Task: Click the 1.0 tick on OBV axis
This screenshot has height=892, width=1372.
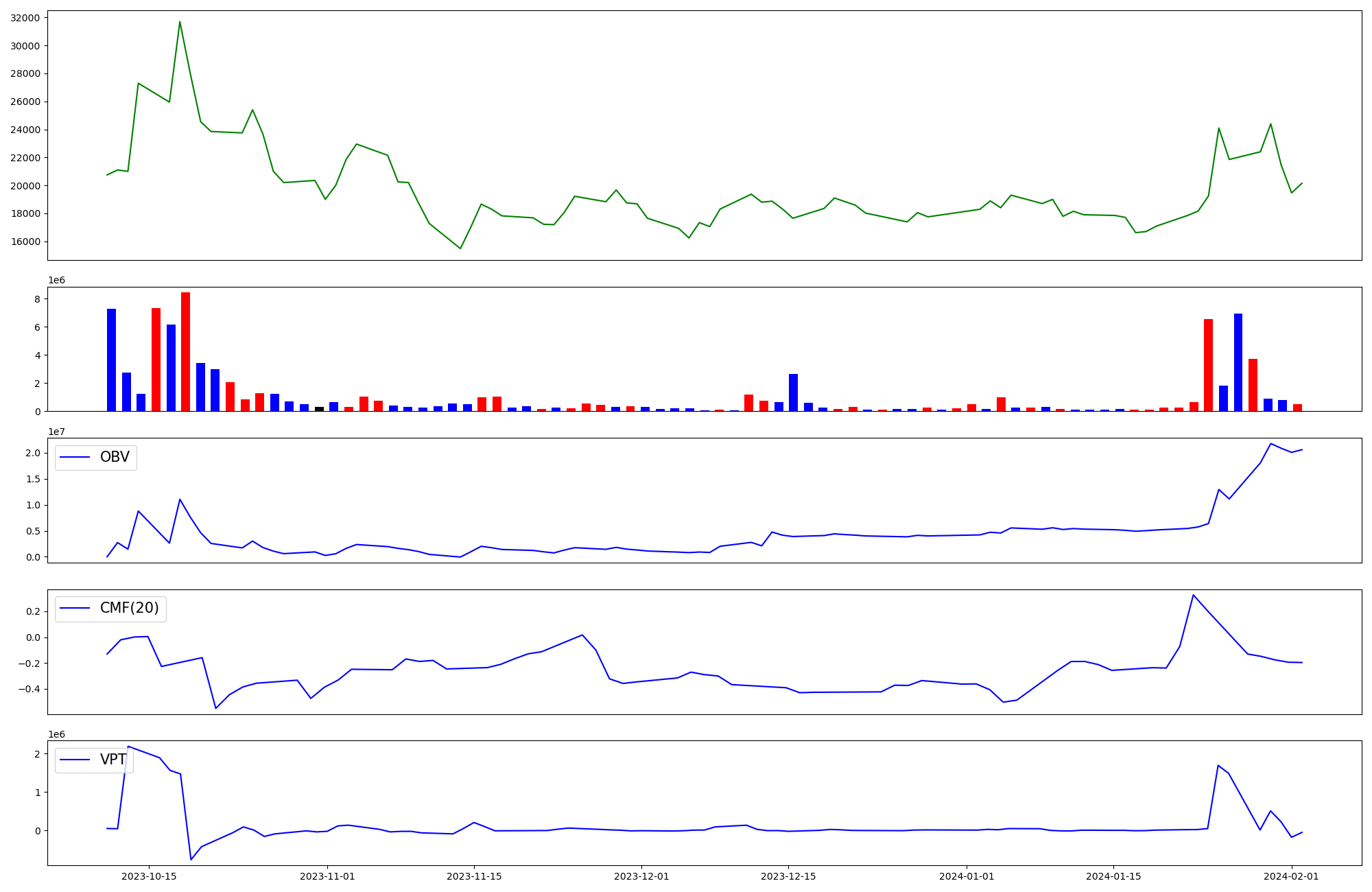Action: 33,505
